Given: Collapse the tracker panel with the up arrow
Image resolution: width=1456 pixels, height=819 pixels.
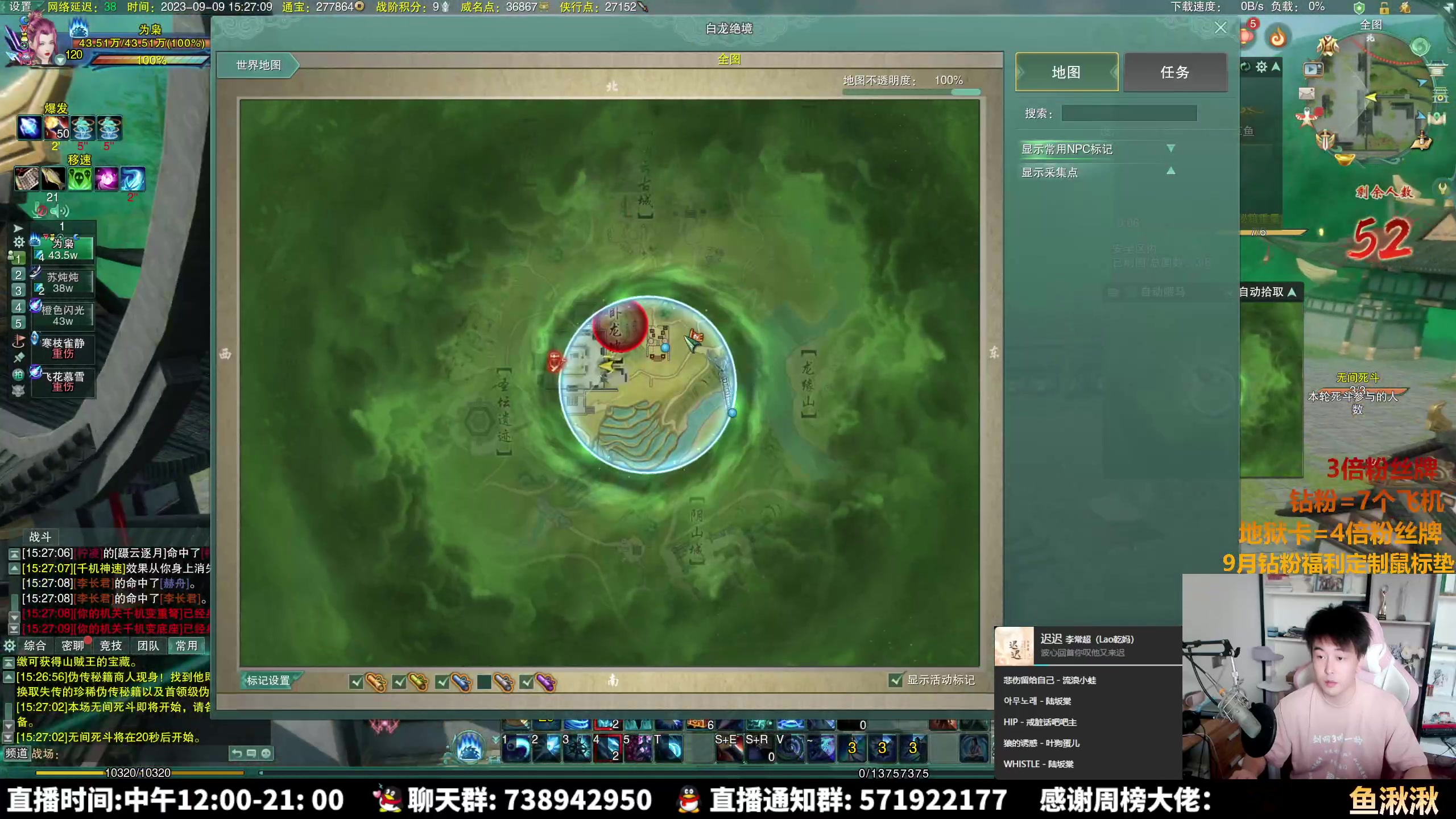Looking at the screenshot, I should pos(1276,67).
